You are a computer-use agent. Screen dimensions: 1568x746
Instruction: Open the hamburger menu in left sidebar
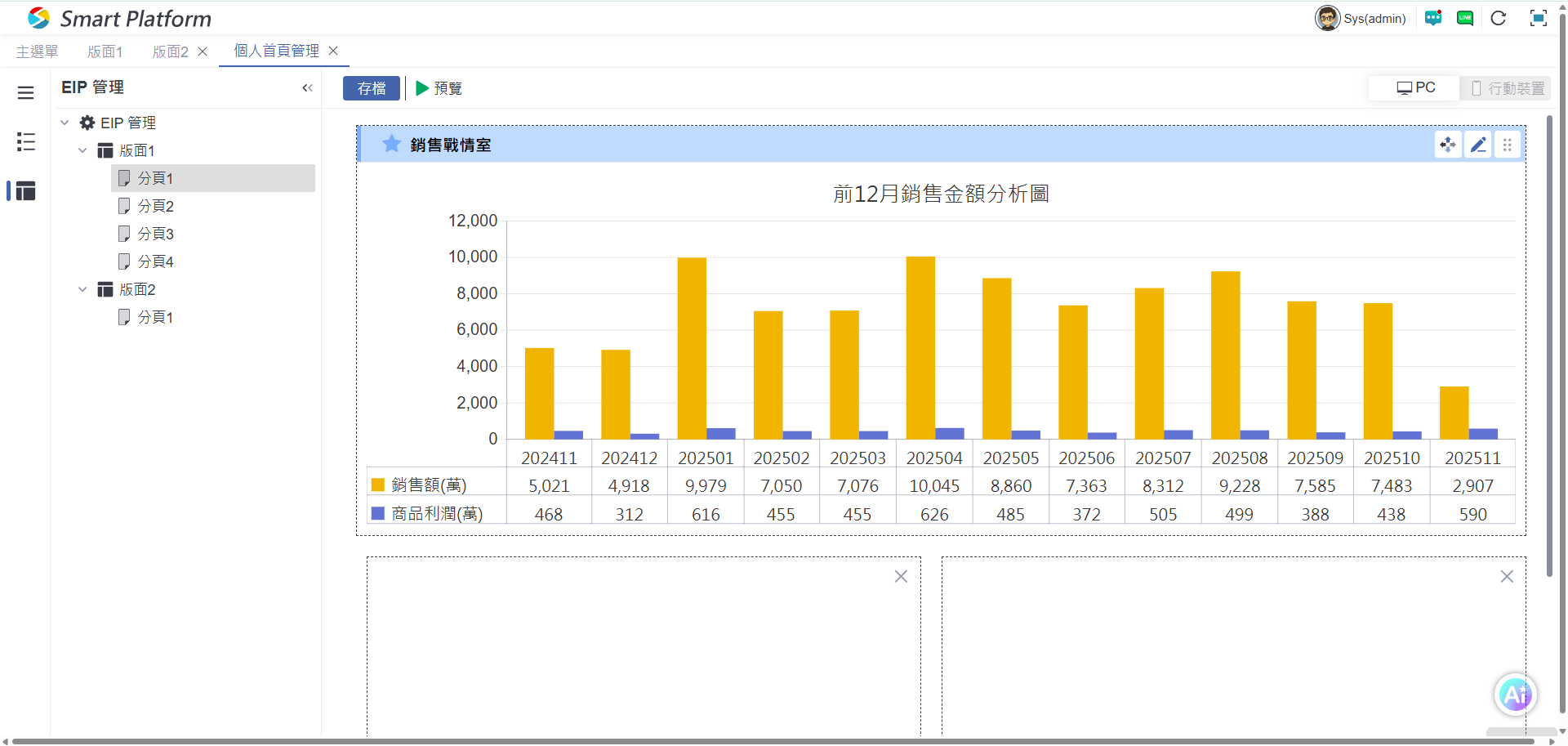pyautogui.click(x=25, y=92)
